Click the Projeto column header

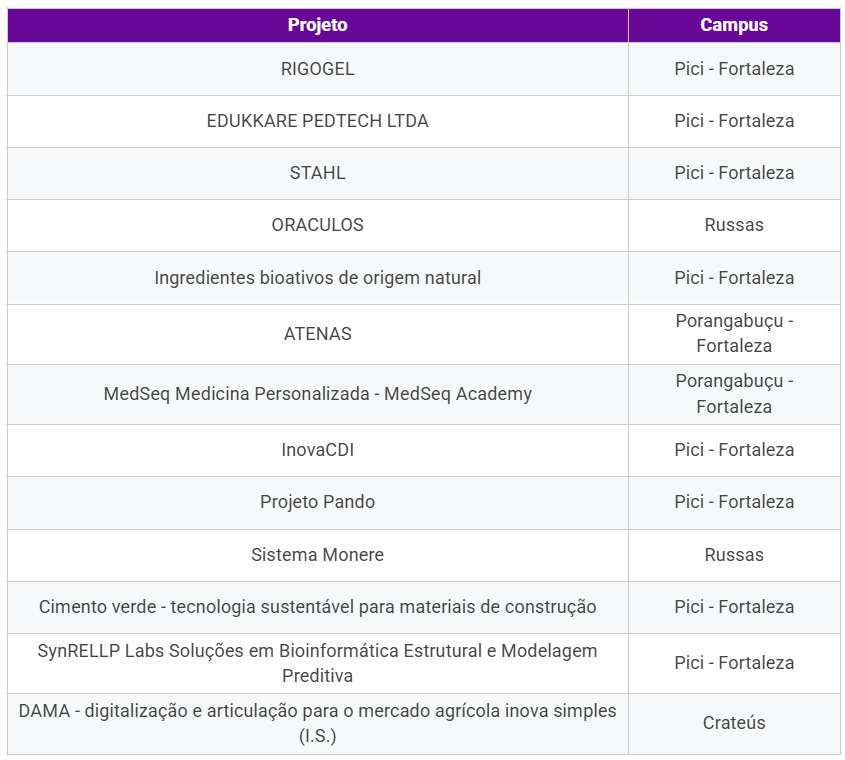click(x=317, y=25)
